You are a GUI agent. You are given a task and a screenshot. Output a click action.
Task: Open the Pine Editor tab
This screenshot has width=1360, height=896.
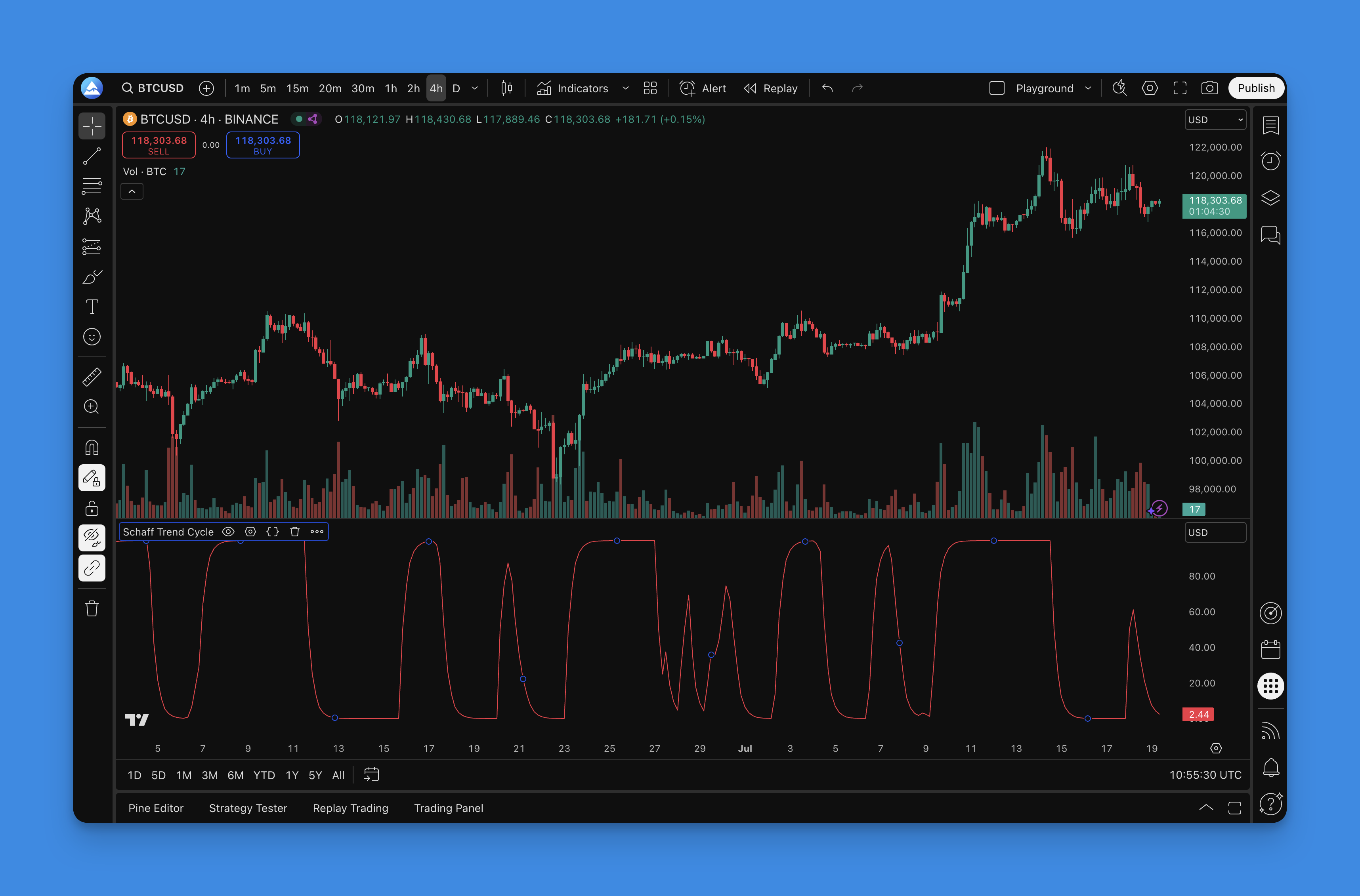[x=156, y=808]
